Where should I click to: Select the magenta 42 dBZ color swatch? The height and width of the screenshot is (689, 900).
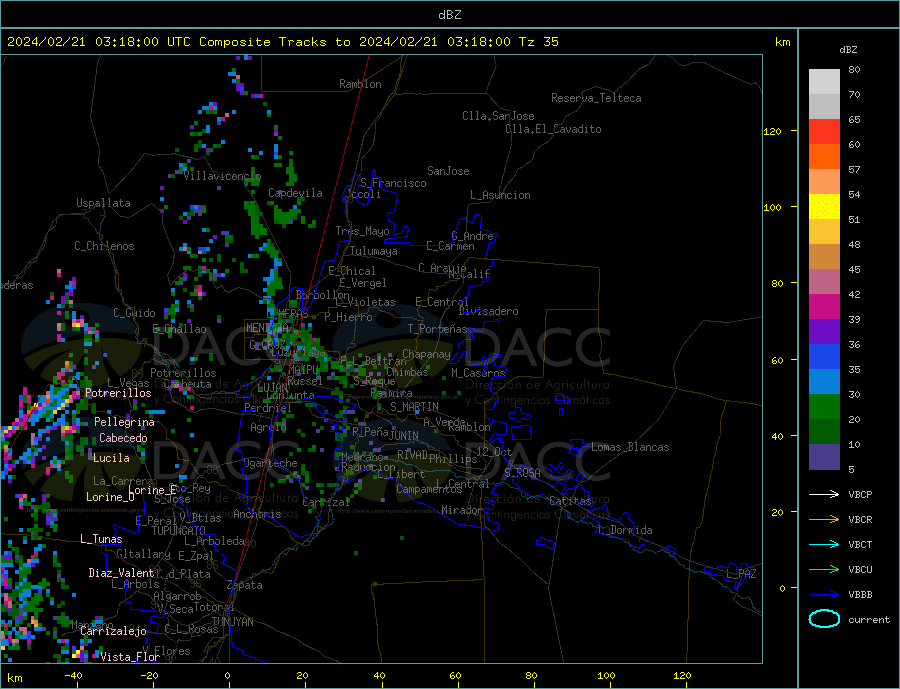point(824,307)
